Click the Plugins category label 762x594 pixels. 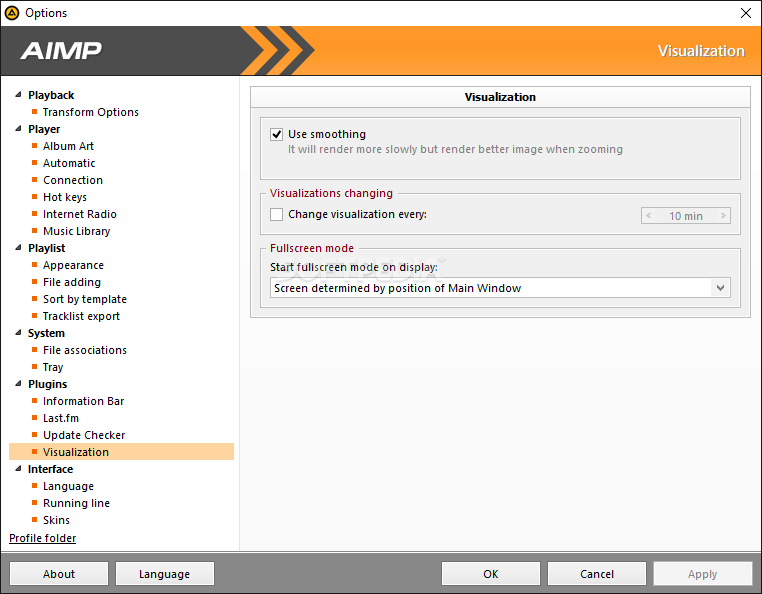point(48,384)
